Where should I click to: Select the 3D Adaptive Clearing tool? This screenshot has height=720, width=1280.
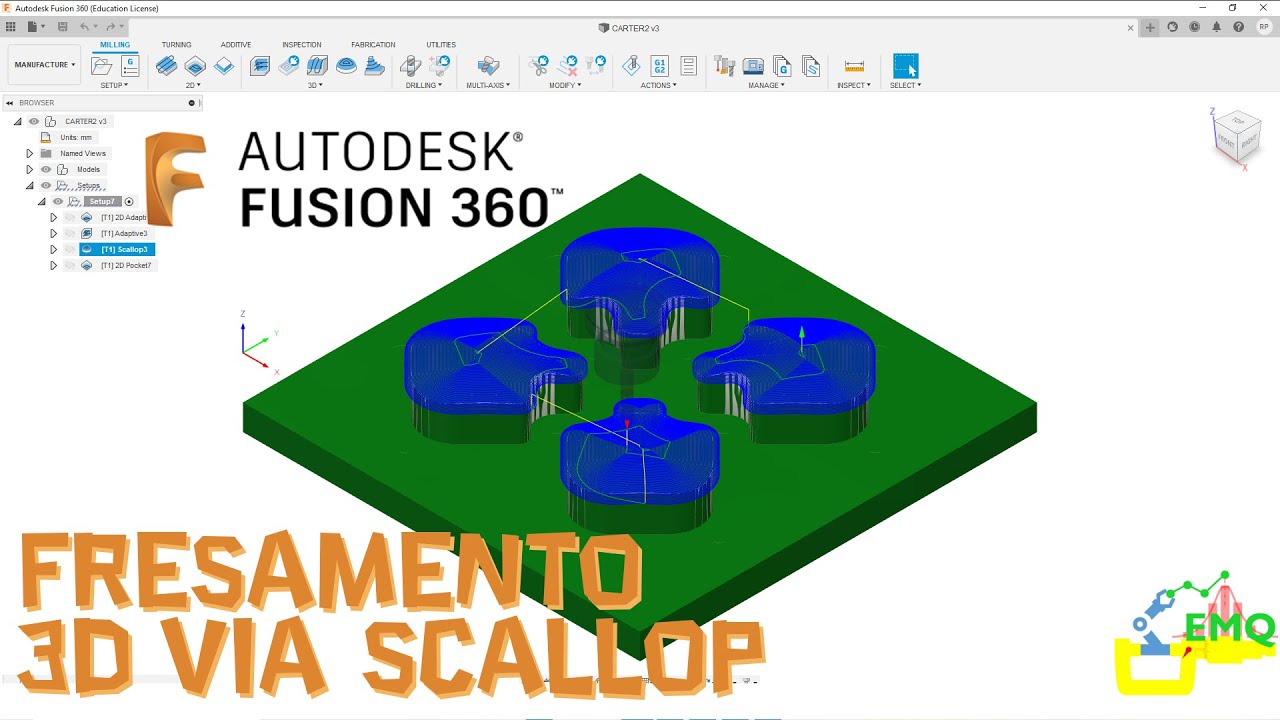(x=260, y=66)
